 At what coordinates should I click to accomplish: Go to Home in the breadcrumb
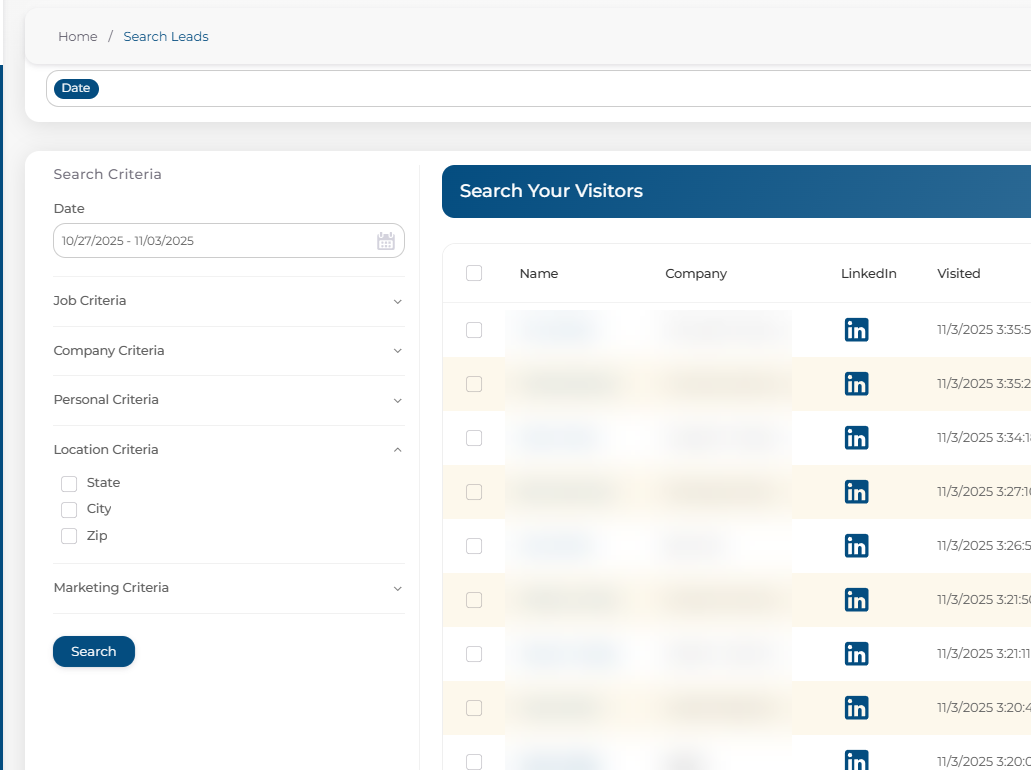78,37
